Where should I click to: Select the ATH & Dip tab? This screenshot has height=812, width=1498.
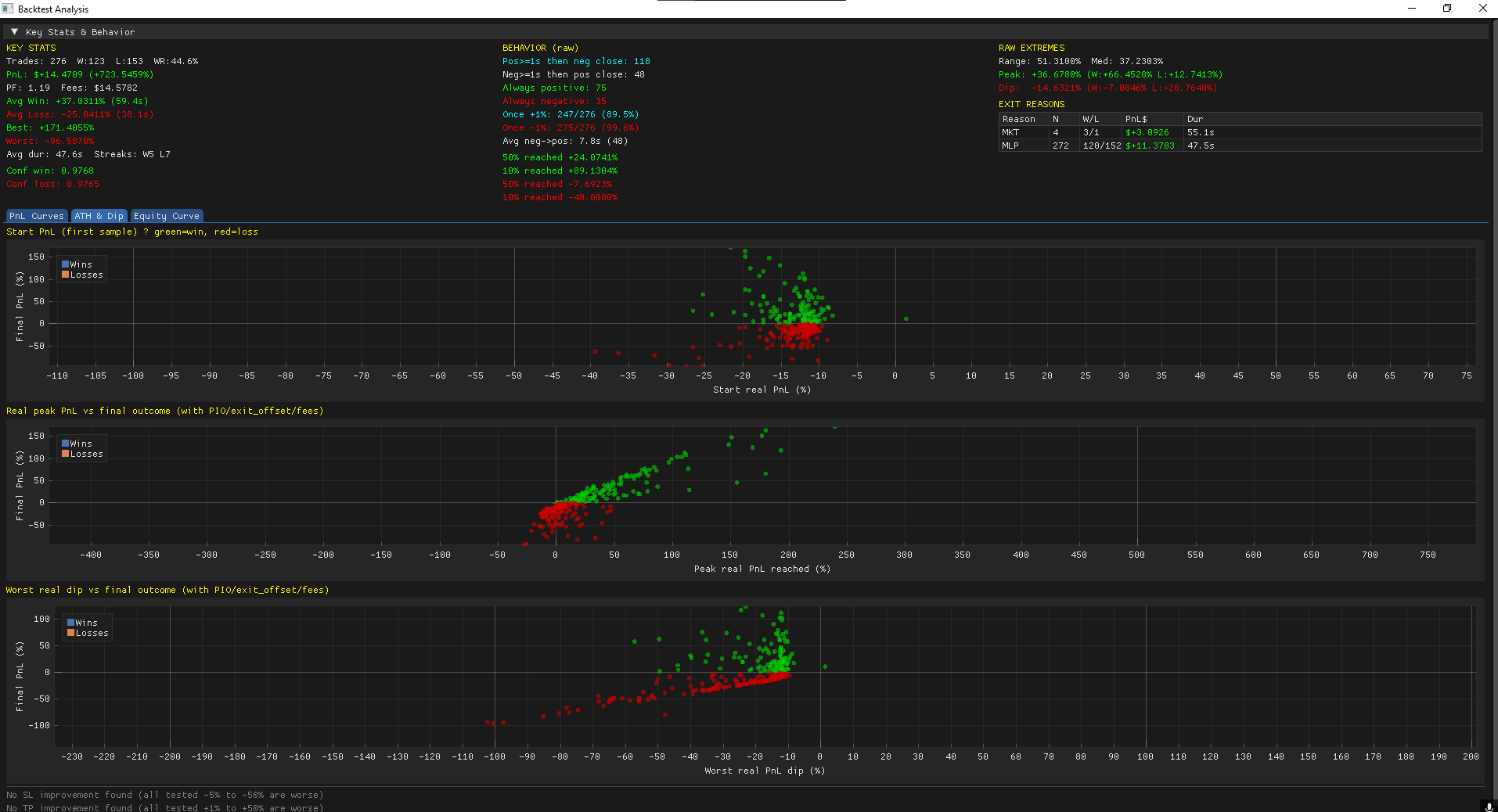click(99, 216)
